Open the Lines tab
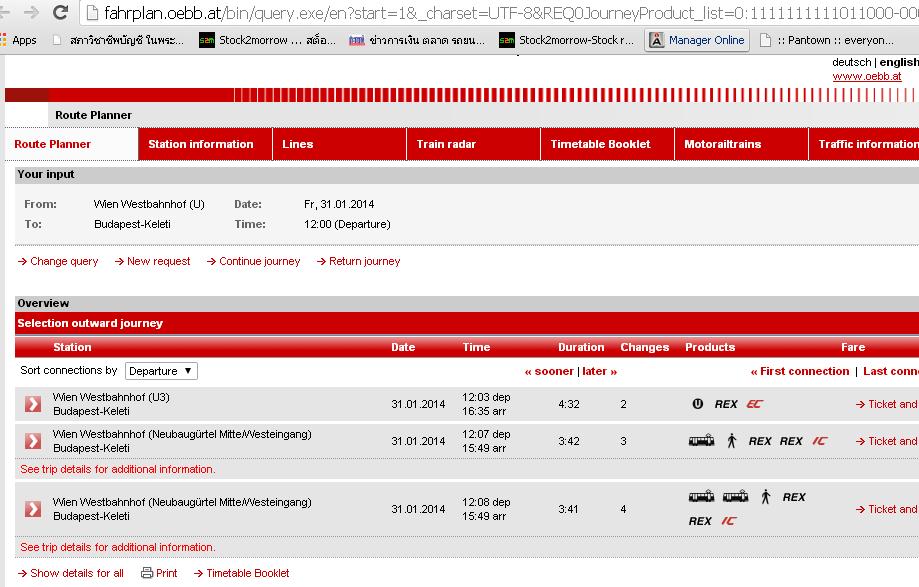The width and height of the screenshot is (919, 587). [x=339, y=144]
